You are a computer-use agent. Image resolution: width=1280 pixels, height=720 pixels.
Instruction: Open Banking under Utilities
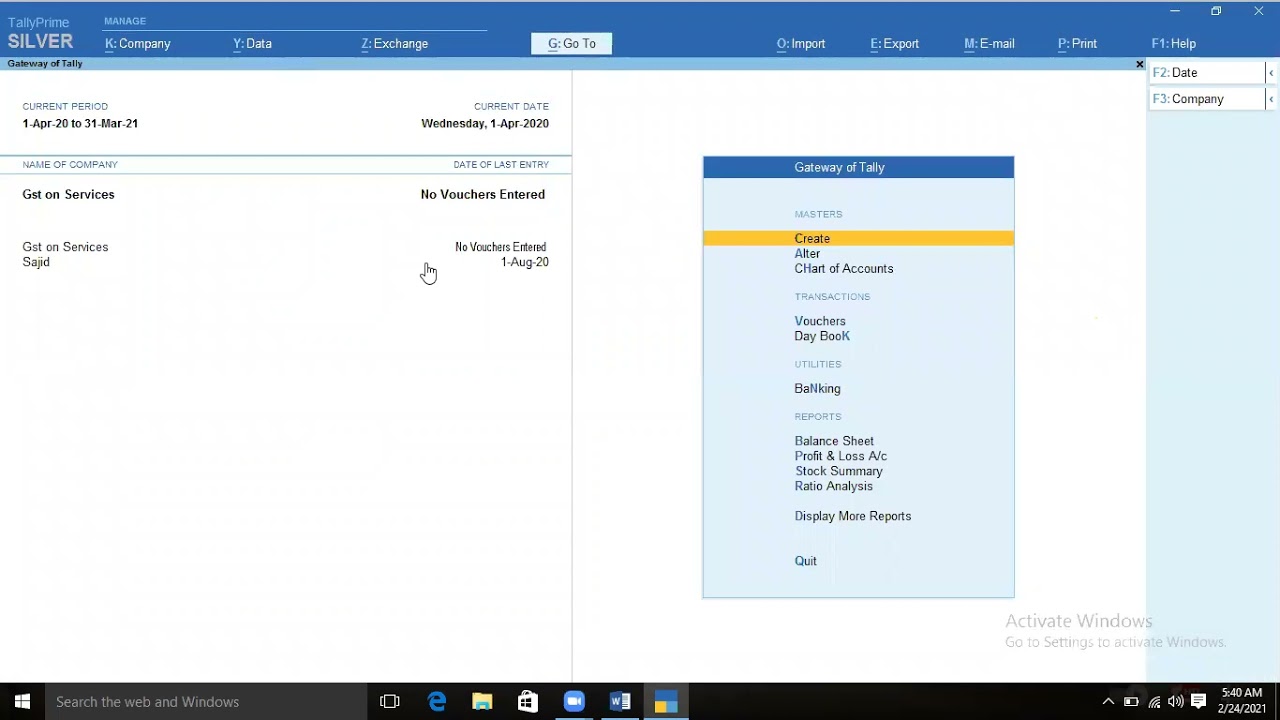click(817, 388)
